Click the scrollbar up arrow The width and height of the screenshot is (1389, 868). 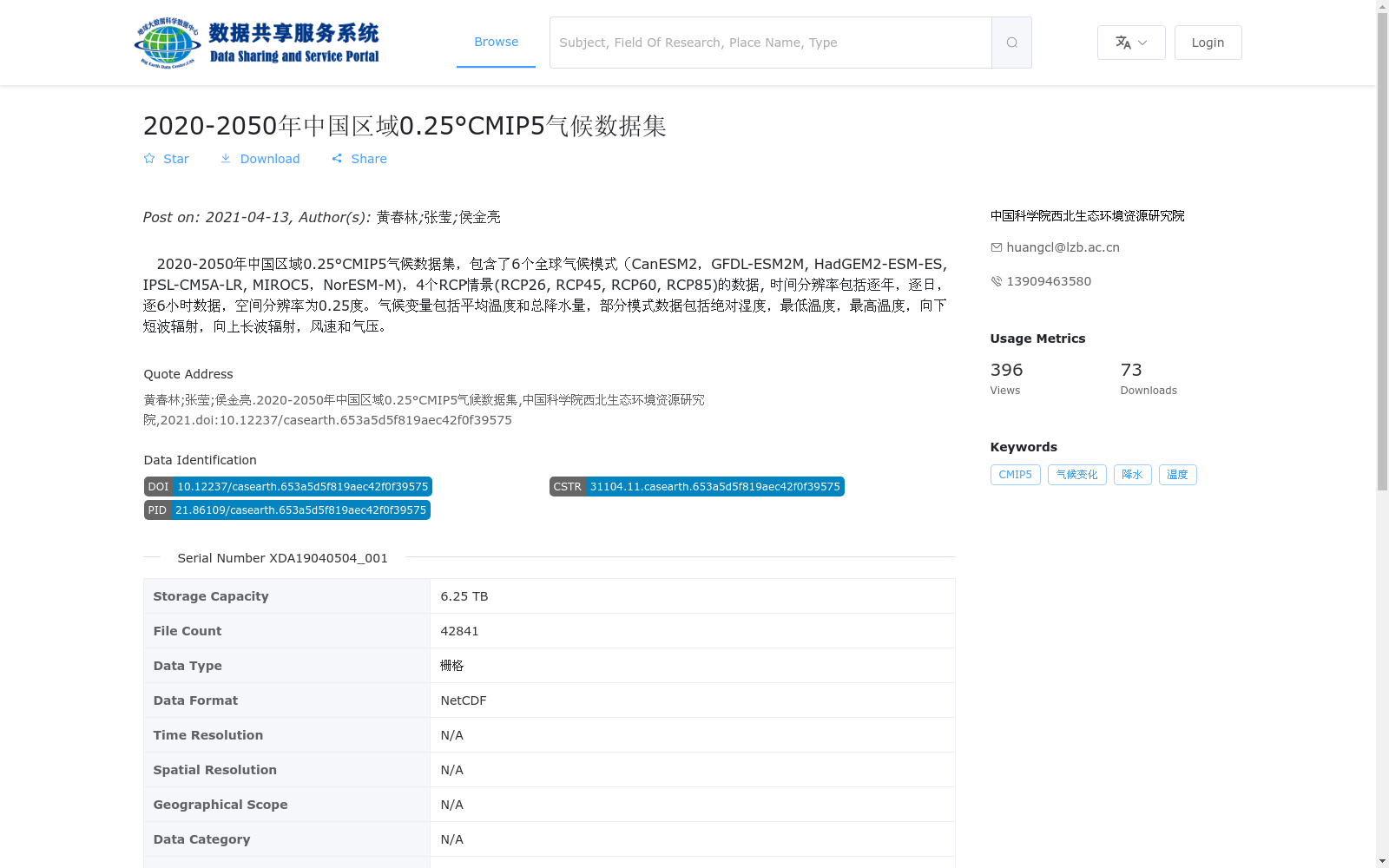[1382, 7]
